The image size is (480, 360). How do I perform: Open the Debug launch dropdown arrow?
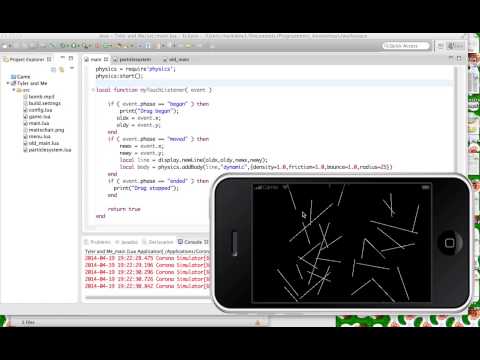click(x=67, y=46)
